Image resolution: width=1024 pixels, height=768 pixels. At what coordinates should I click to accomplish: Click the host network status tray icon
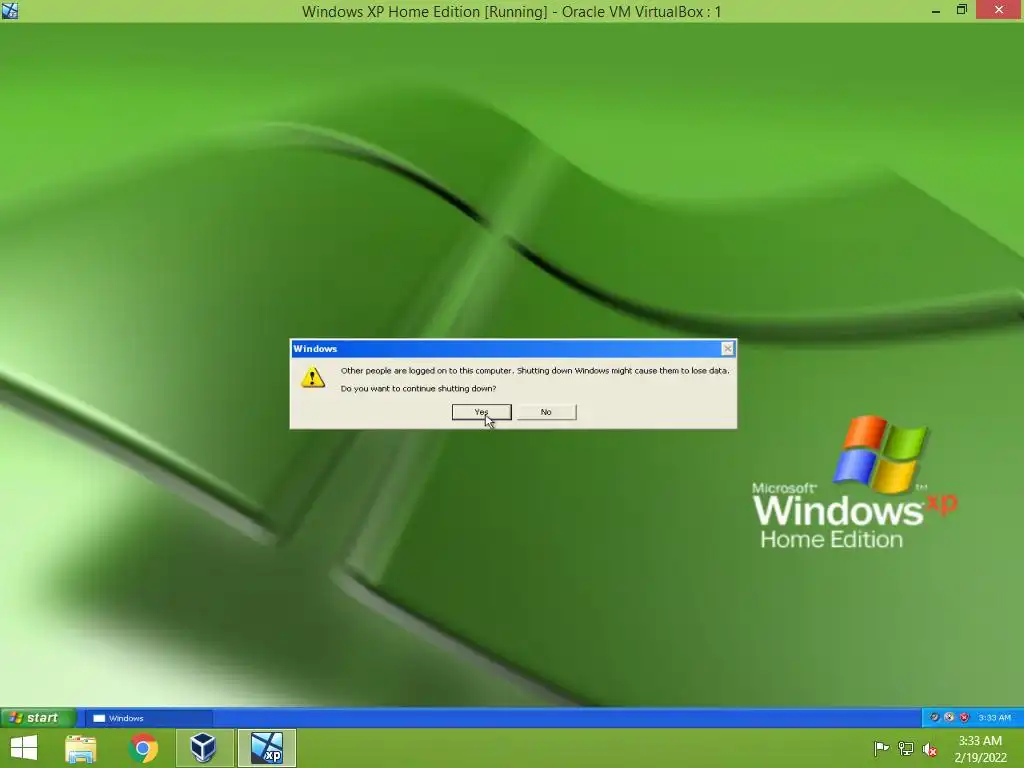(906, 748)
